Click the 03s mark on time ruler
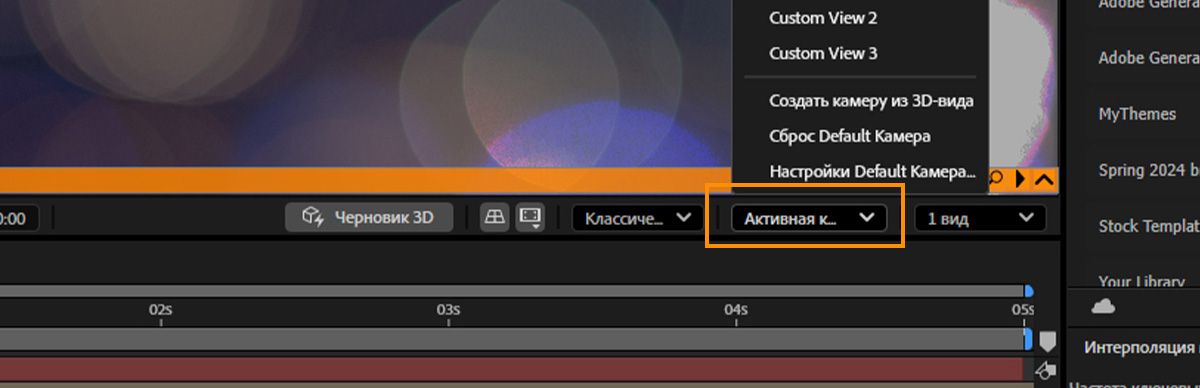Screen dimensions: 1200x388 click(448, 310)
